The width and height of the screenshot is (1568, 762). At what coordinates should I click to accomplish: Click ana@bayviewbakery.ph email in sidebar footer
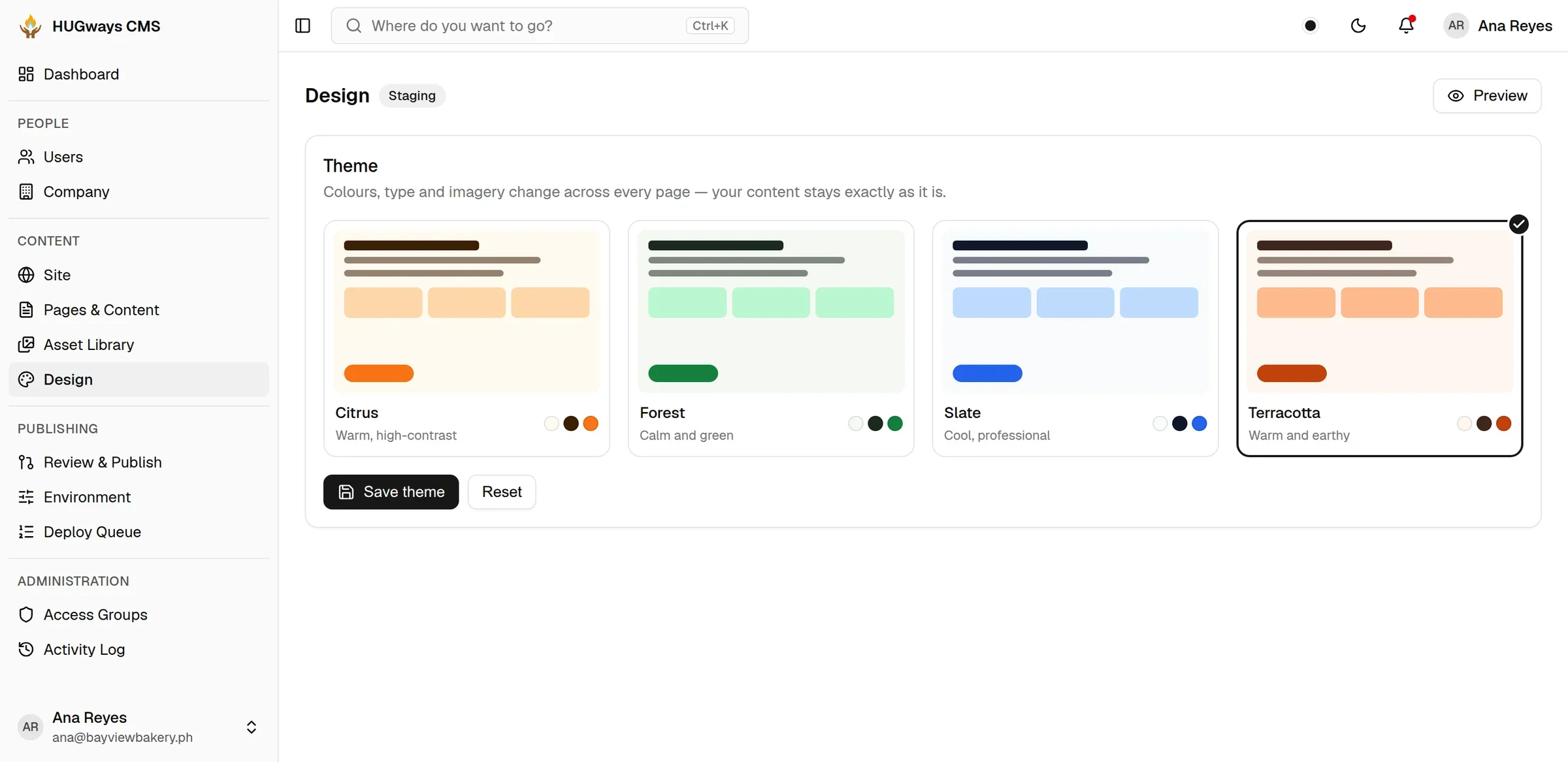coord(122,738)
